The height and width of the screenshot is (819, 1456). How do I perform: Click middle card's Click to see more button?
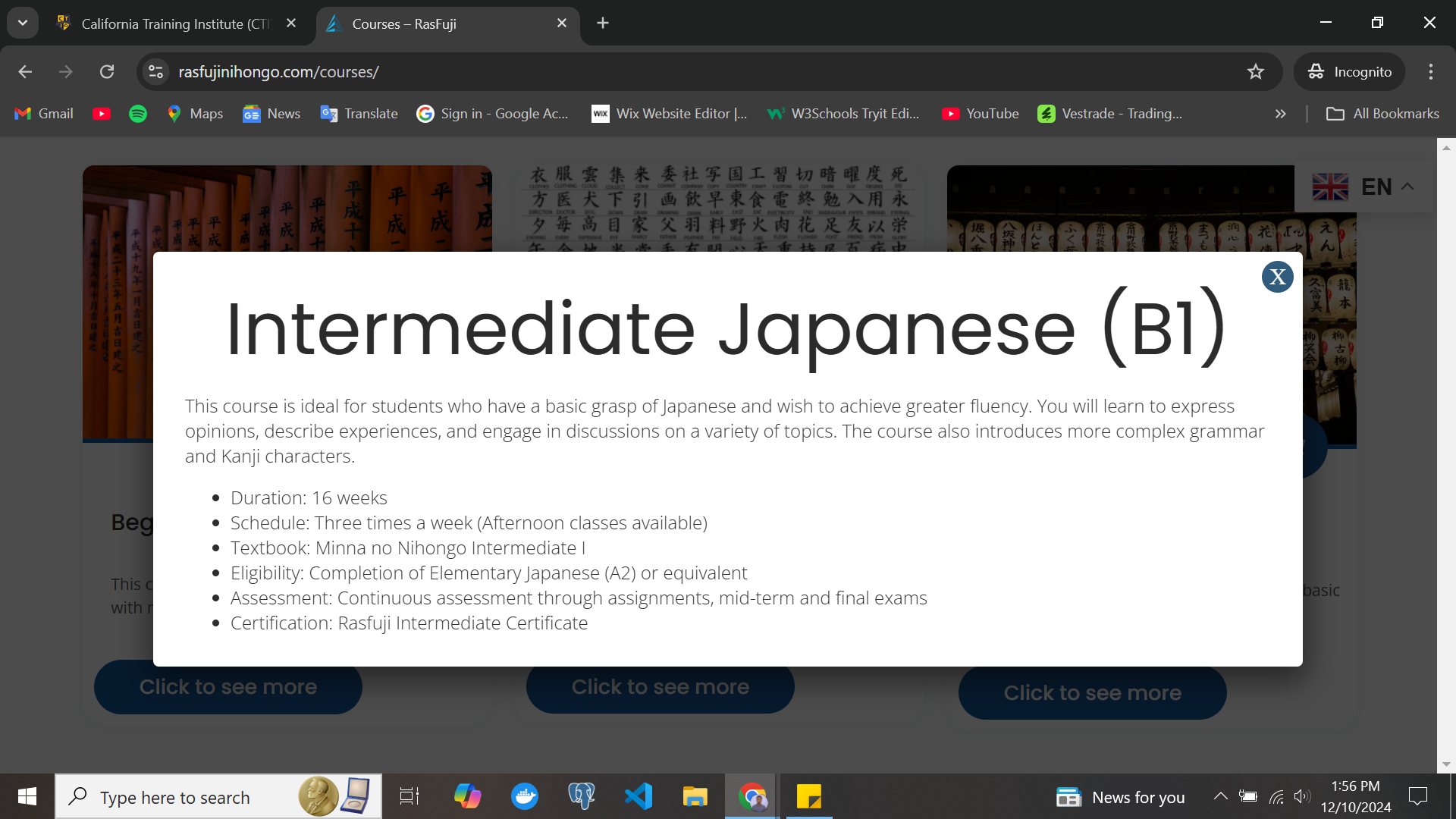pos(660,689)
